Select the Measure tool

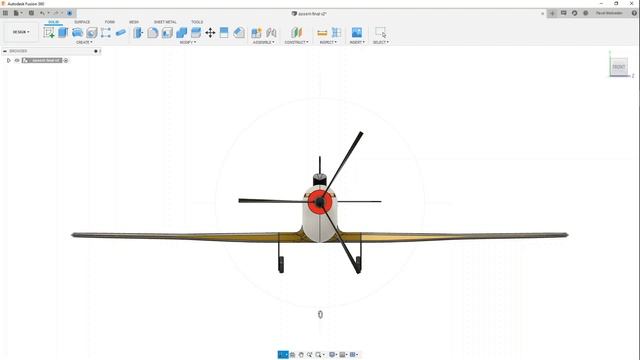pos(322,32)
